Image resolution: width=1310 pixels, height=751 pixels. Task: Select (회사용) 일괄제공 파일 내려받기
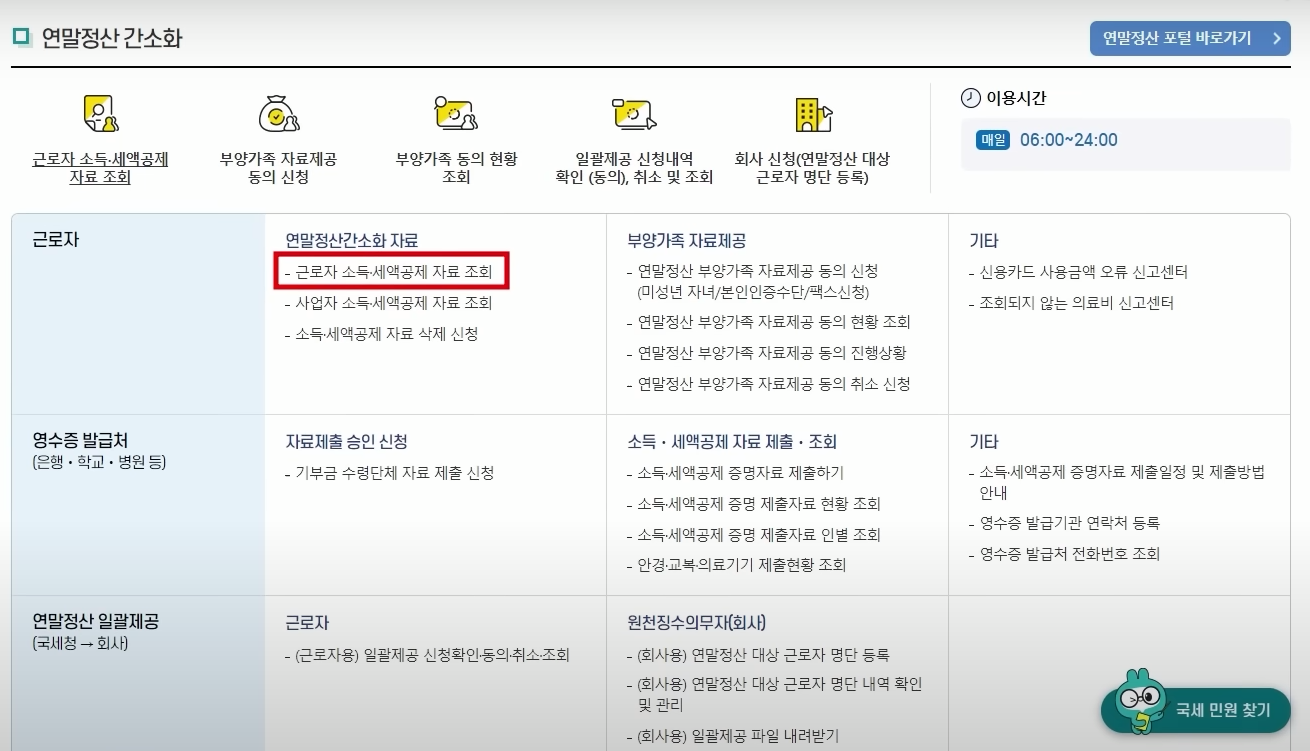click(738, 736)
